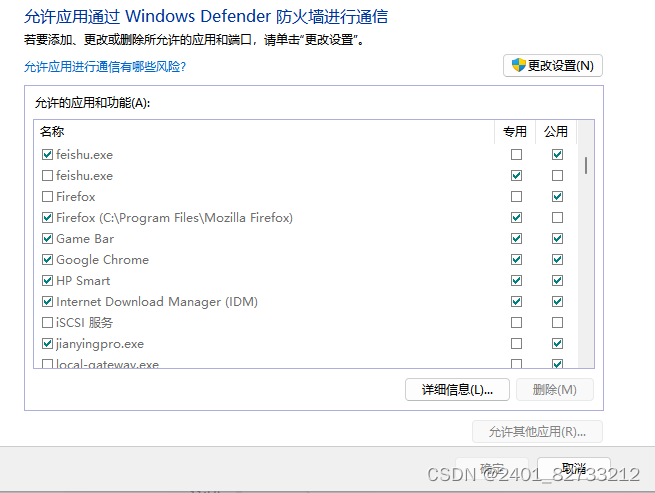This screenshot has width=655, height=493.
Task: Click the 更改设置(N) button
Action: tap(553, 66)
